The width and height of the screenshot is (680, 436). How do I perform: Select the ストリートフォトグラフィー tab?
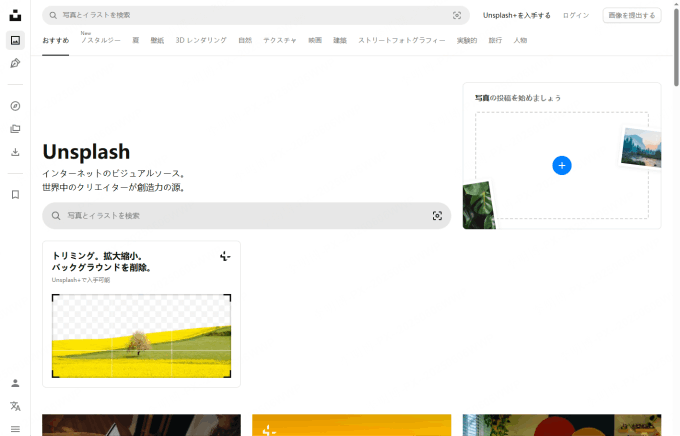coord(402,40)
